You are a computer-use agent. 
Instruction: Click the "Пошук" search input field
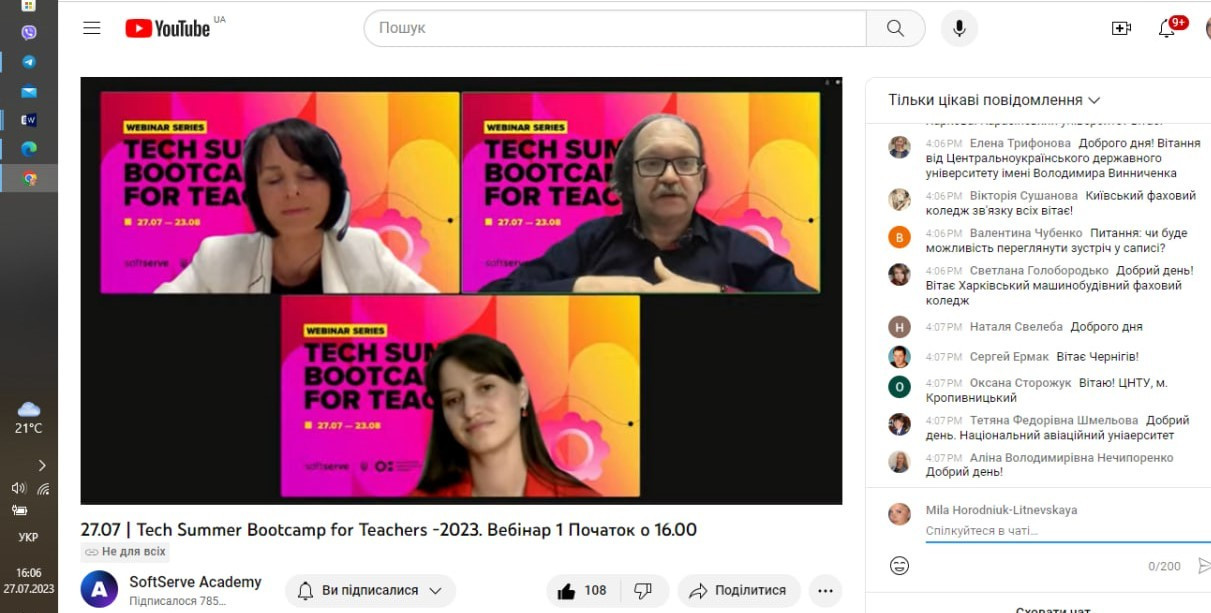[x=615, y=28]
